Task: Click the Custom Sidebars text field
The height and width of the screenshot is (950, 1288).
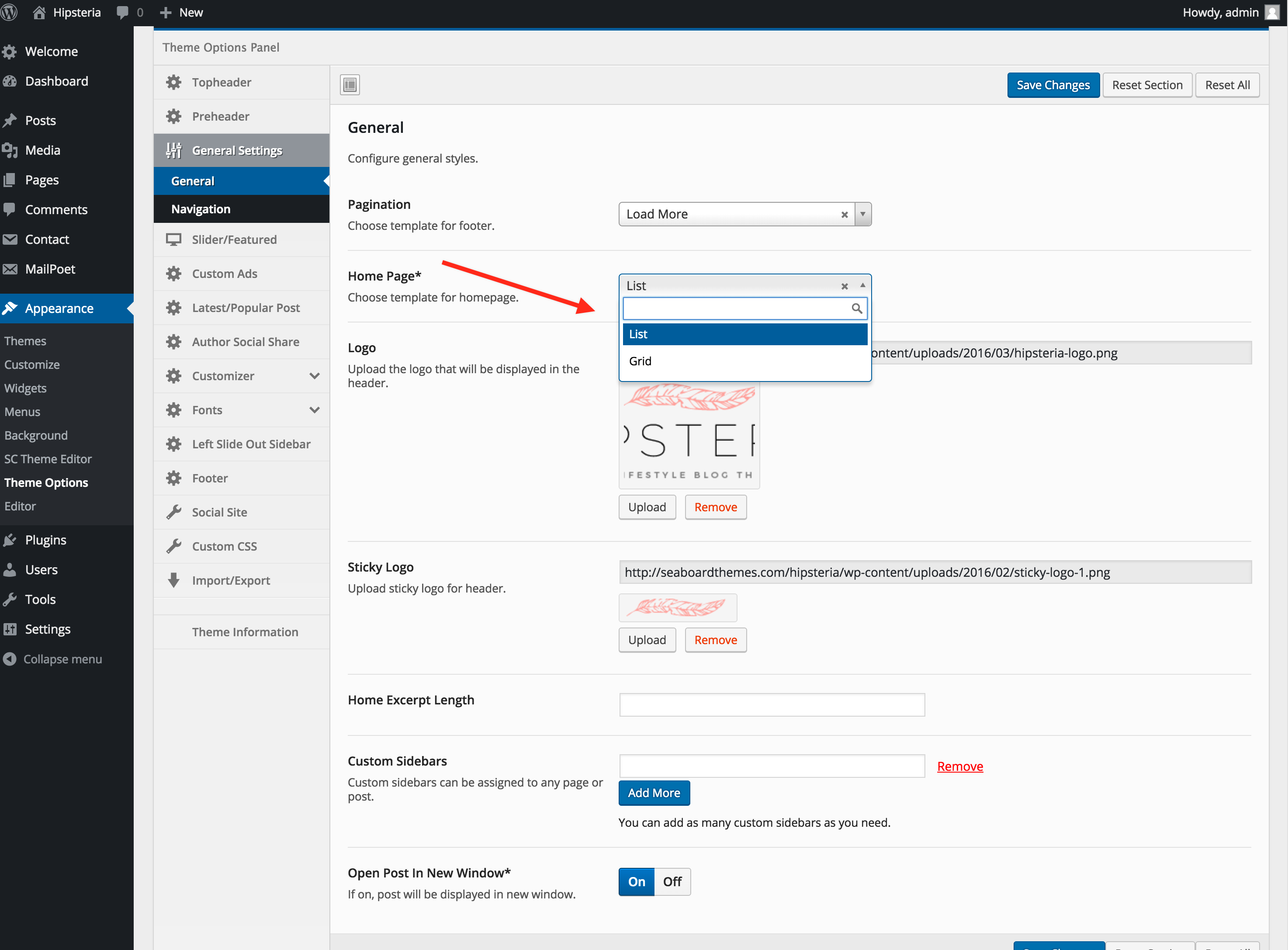Action: 772,766
